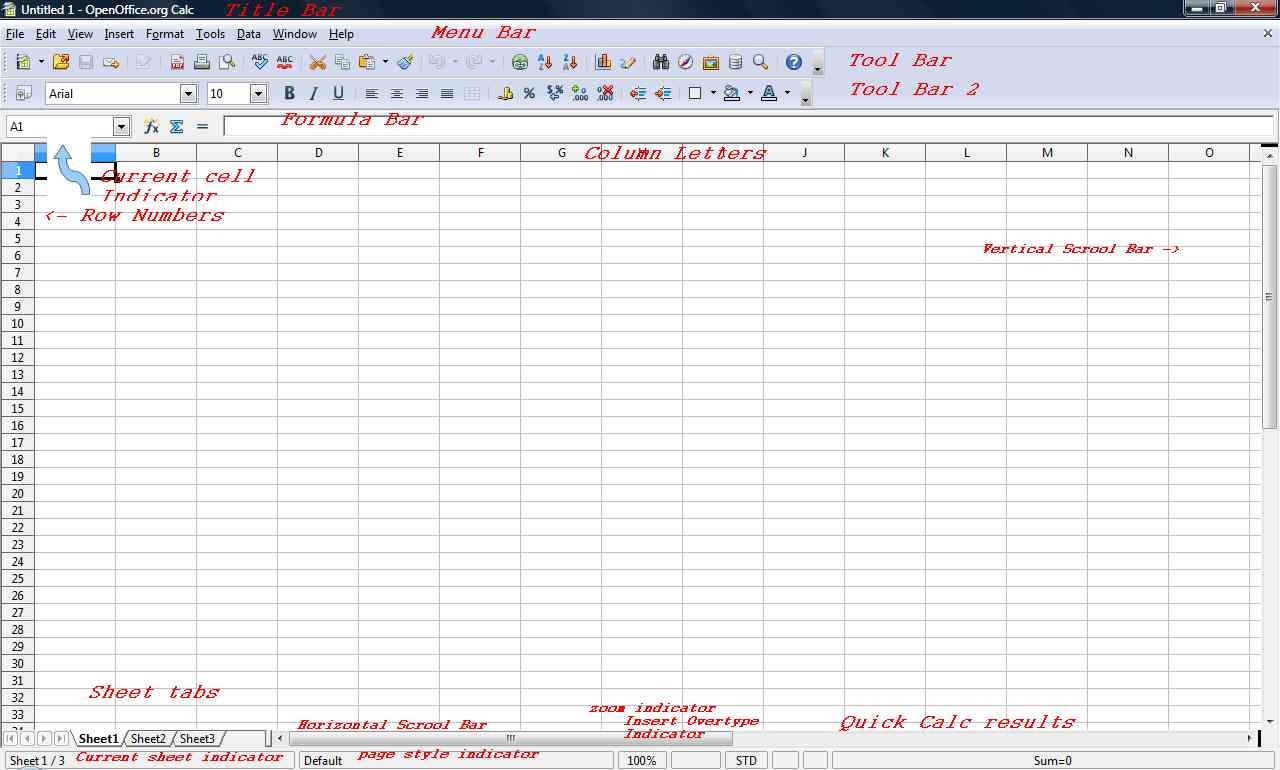Click the Paste clipboard icon
The image size is (1280, 770).
[367, 62]
